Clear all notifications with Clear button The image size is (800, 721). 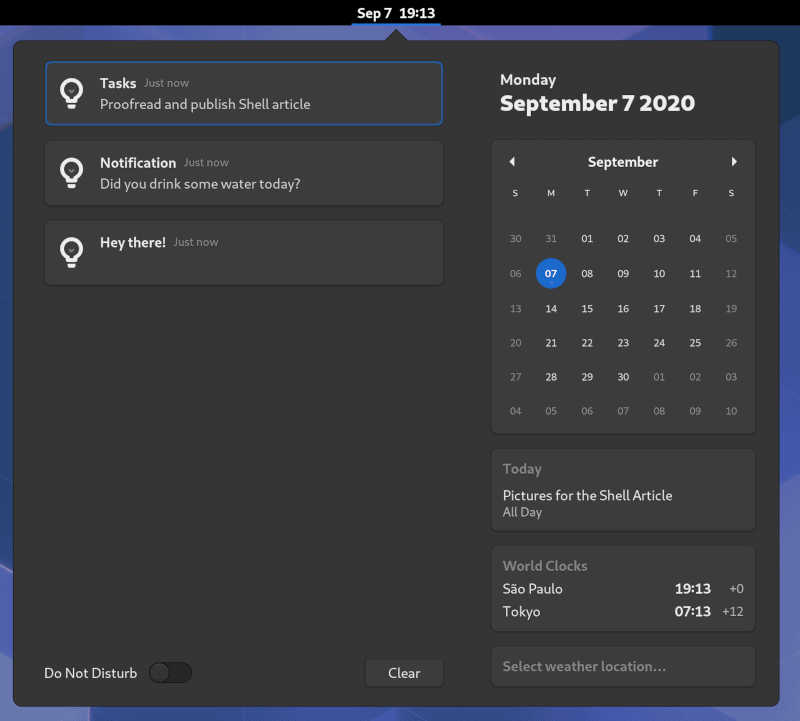click(404, 673)
